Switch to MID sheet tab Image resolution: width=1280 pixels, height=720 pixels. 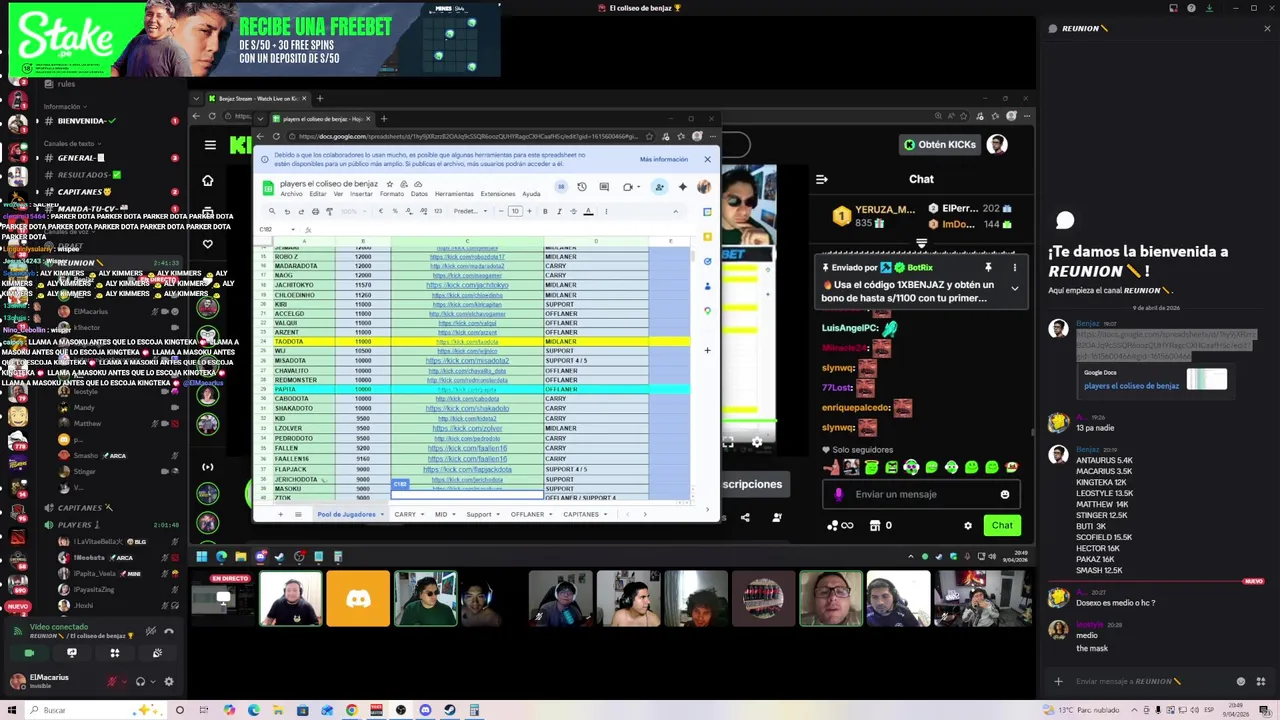pyautogui.click(x=441, y=514)
